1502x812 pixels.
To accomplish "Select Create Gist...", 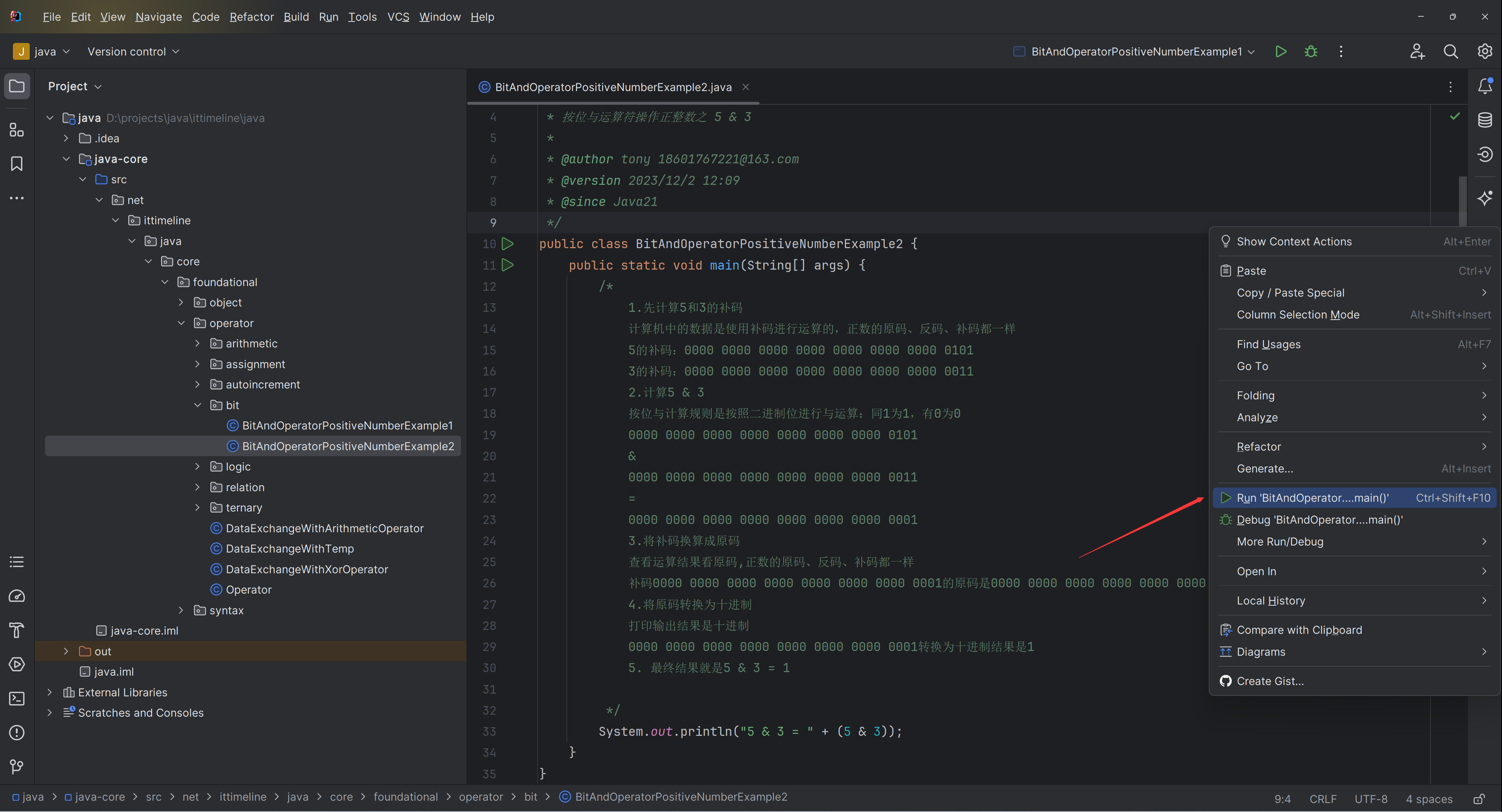I will (x=1355, y=681).
